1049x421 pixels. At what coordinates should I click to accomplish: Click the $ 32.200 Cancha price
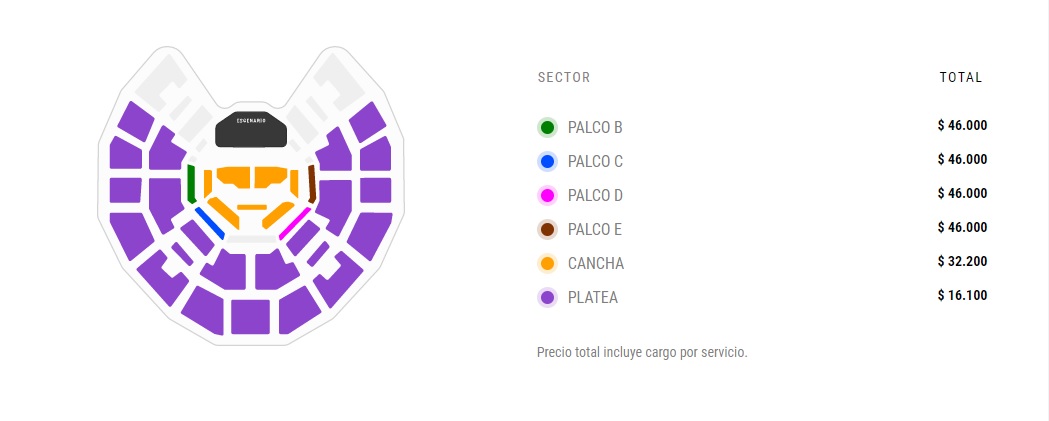962,261
